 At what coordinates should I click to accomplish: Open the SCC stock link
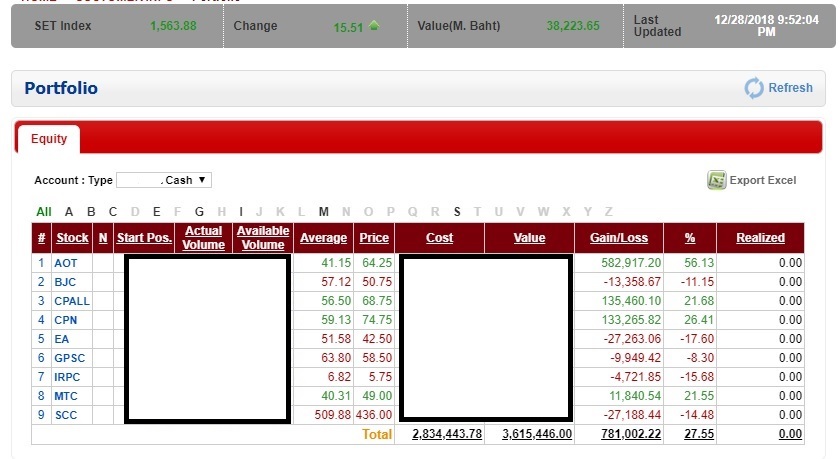65,415
